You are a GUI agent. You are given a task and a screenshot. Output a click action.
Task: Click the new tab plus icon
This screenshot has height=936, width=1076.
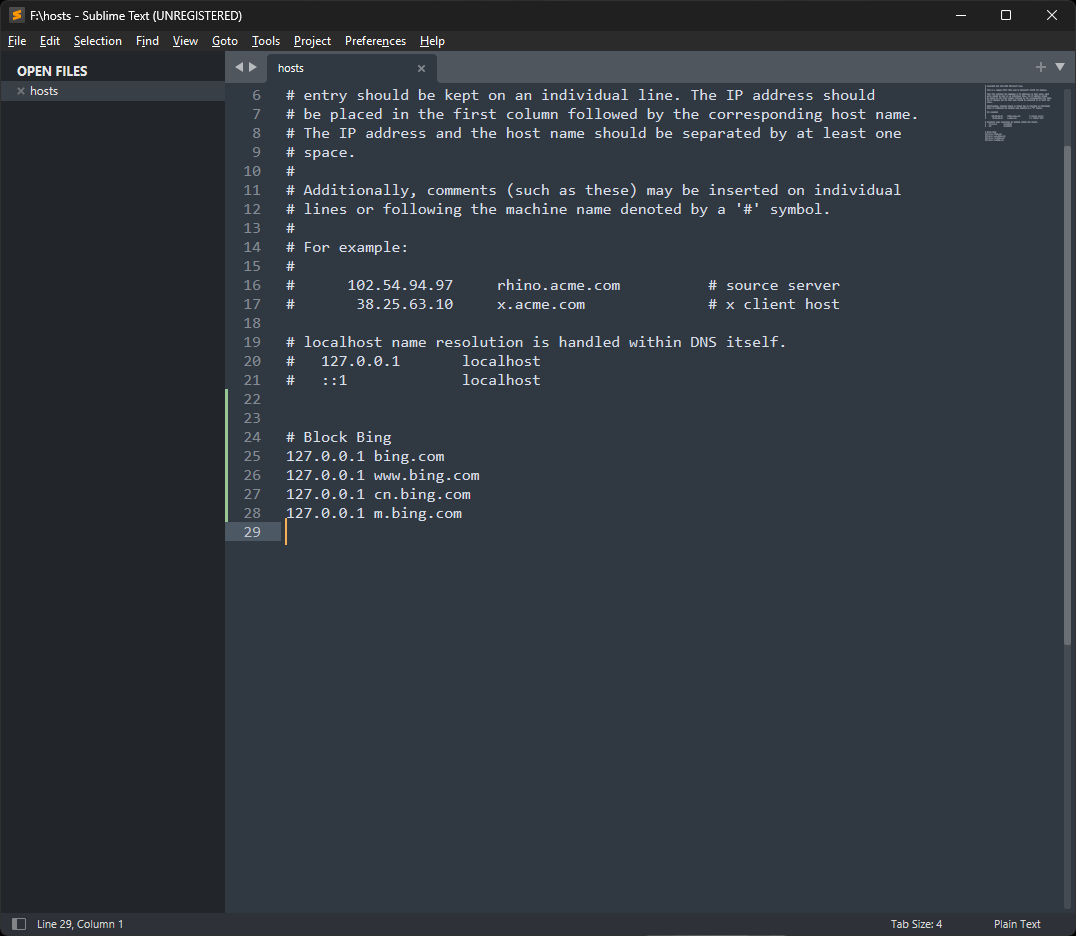tap(1040, 67)
